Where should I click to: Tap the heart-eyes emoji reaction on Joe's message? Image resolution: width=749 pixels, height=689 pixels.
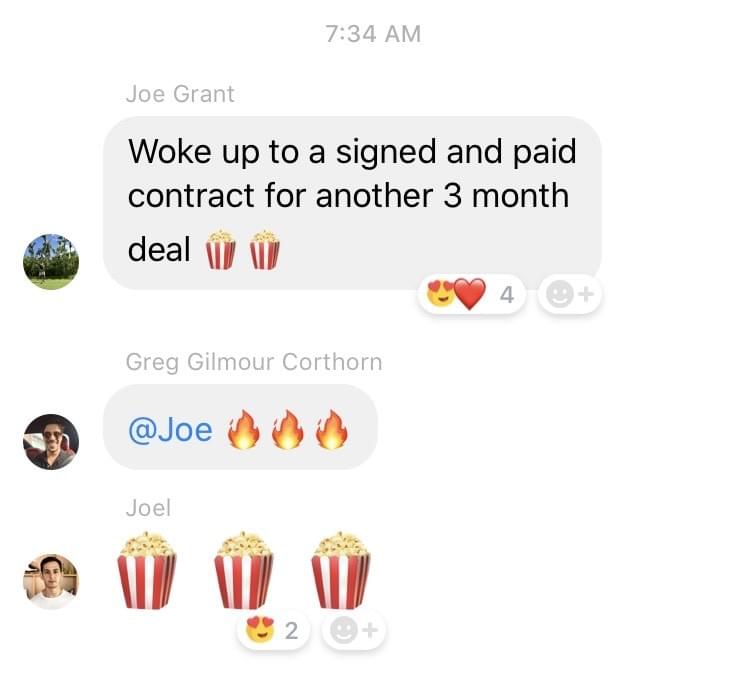tap(441, 292)
